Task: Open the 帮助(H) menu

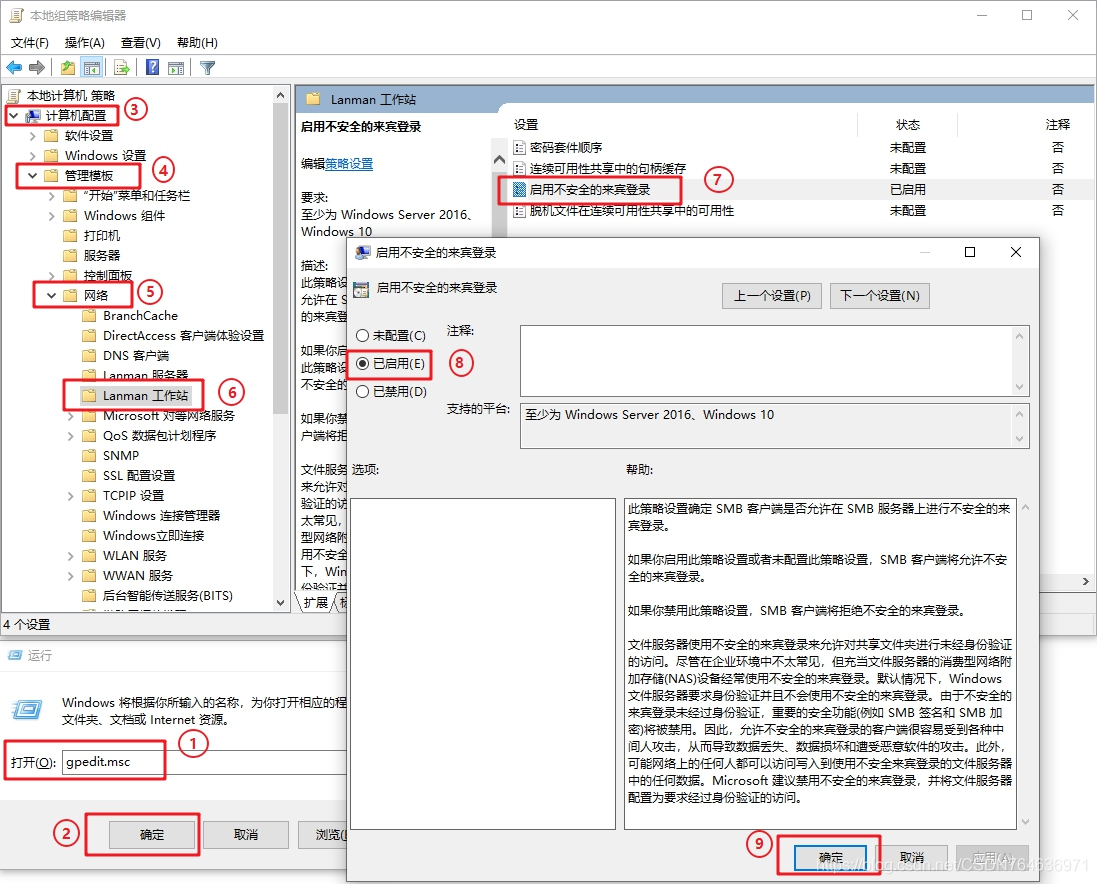Action: point(197,43)
